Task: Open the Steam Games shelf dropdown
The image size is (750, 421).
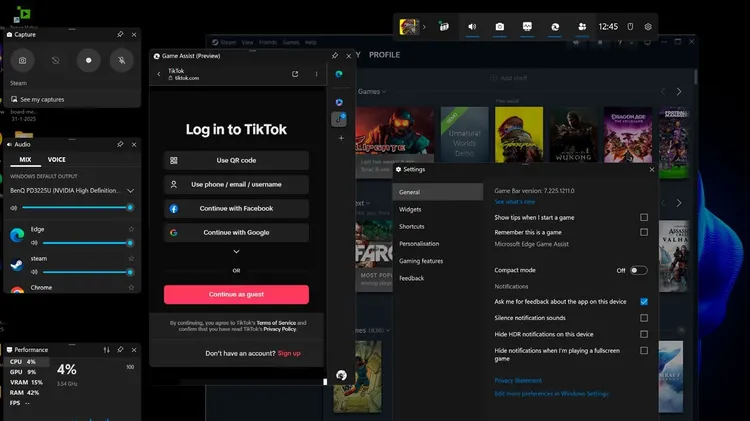Action: click(372, 91)
